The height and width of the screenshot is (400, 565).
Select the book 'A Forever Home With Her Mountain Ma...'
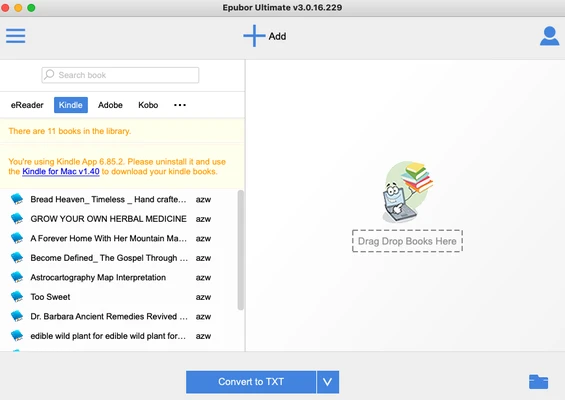[108, 238]
